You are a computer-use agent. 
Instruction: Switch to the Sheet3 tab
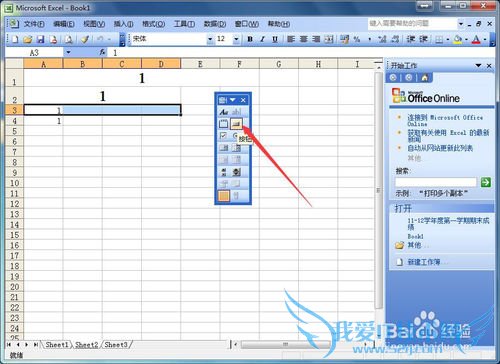click(x=116, y=345)
